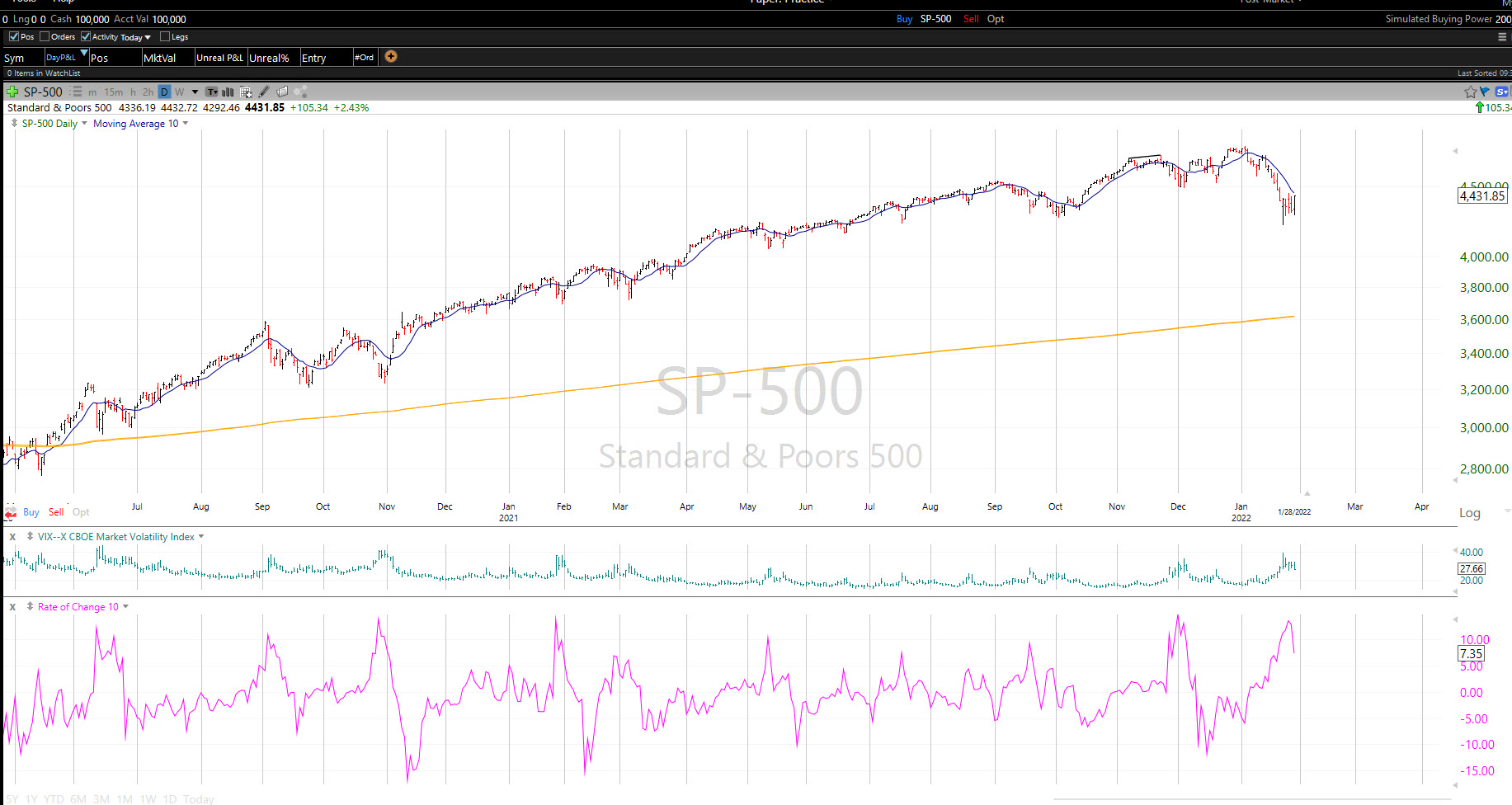Click the greyed Opt link under the chart

(x=81, y=512)
